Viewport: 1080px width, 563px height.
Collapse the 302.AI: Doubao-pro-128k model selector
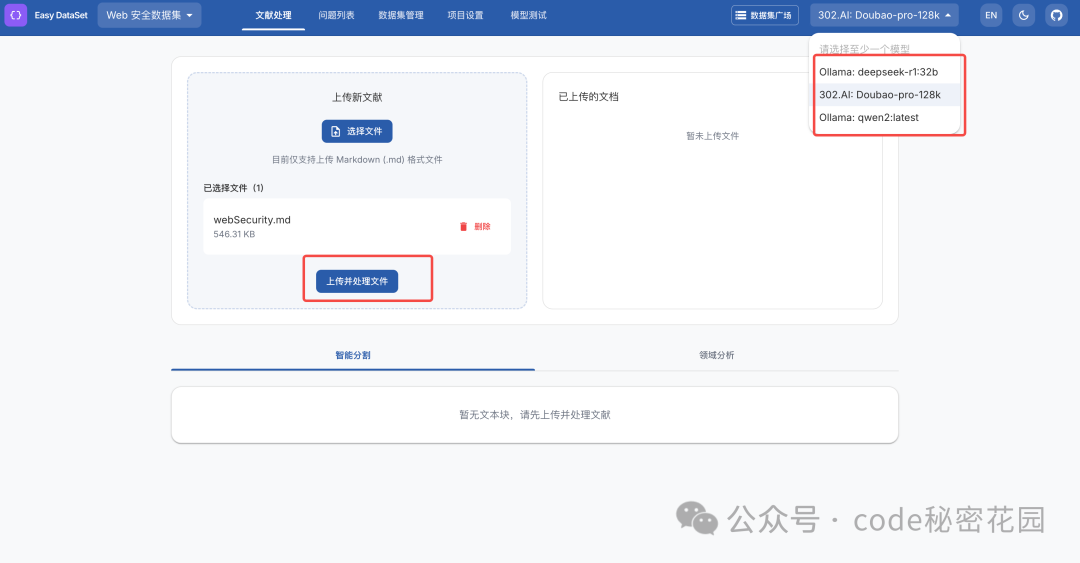(884, 15)
